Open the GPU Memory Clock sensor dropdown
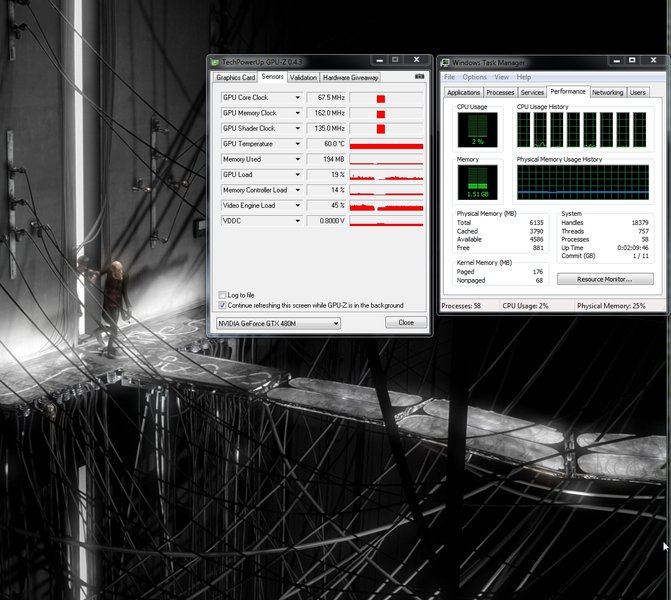Screen dimensions: 671x600 [298, 113]
